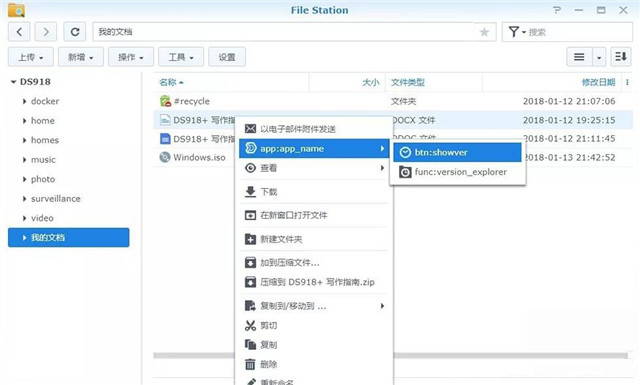Choose 在新窗口打开文件 menu entry
Screen dimensions: 640x385
[314, 215]
